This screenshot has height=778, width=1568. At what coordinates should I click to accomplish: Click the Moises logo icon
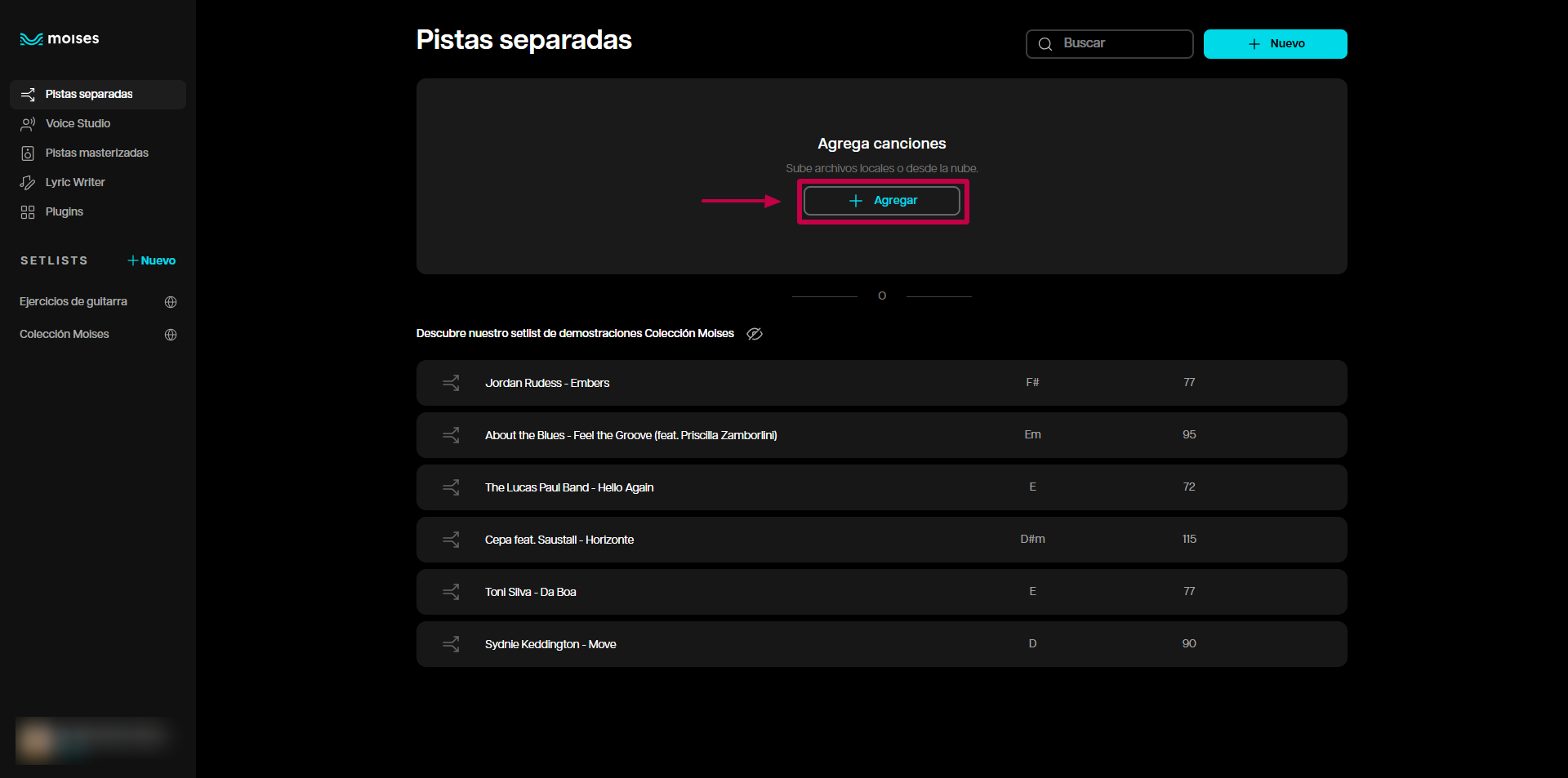click(31, 39)
